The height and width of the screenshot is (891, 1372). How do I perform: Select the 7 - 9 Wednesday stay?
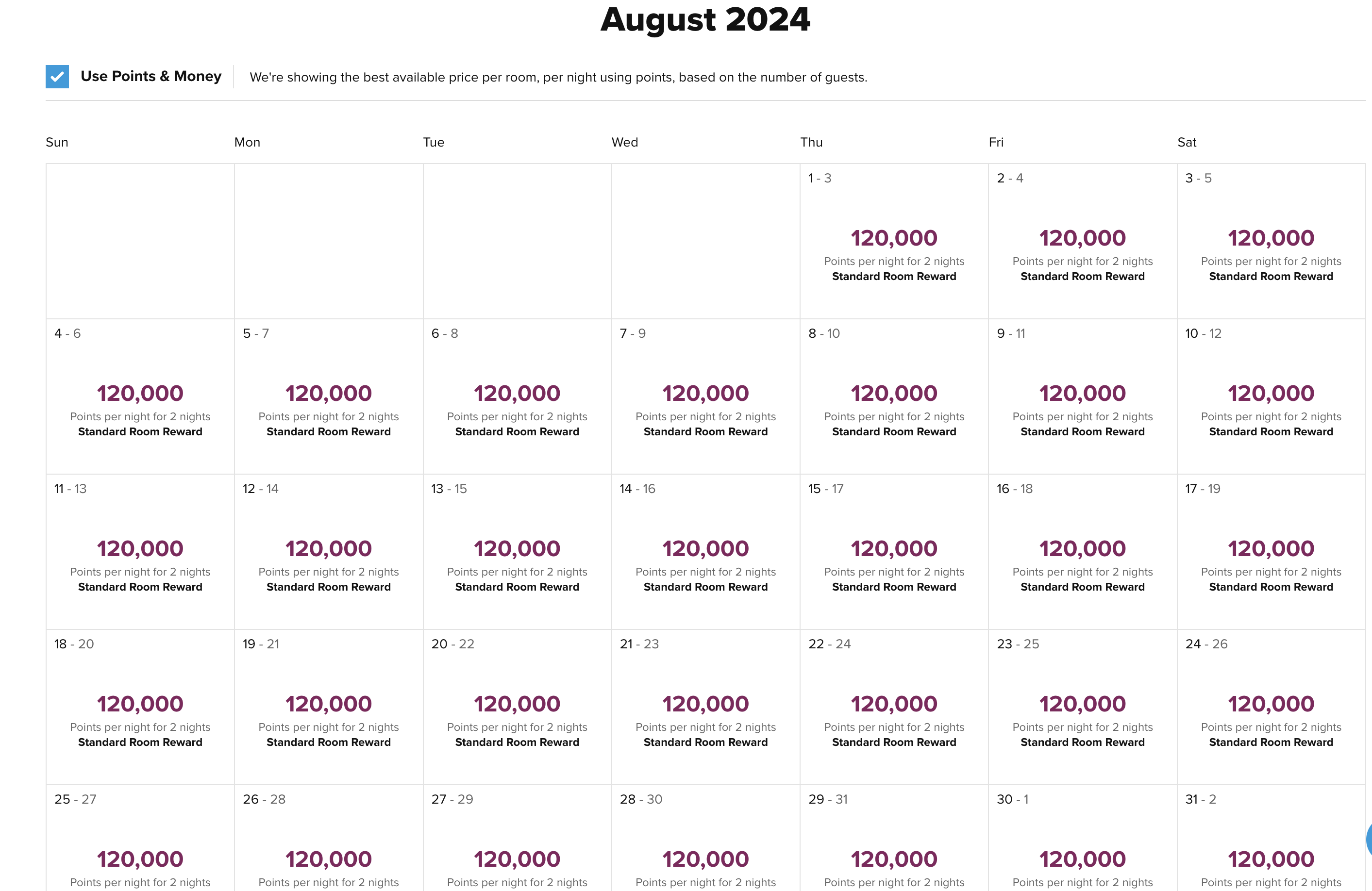click(x=705, y=396)
